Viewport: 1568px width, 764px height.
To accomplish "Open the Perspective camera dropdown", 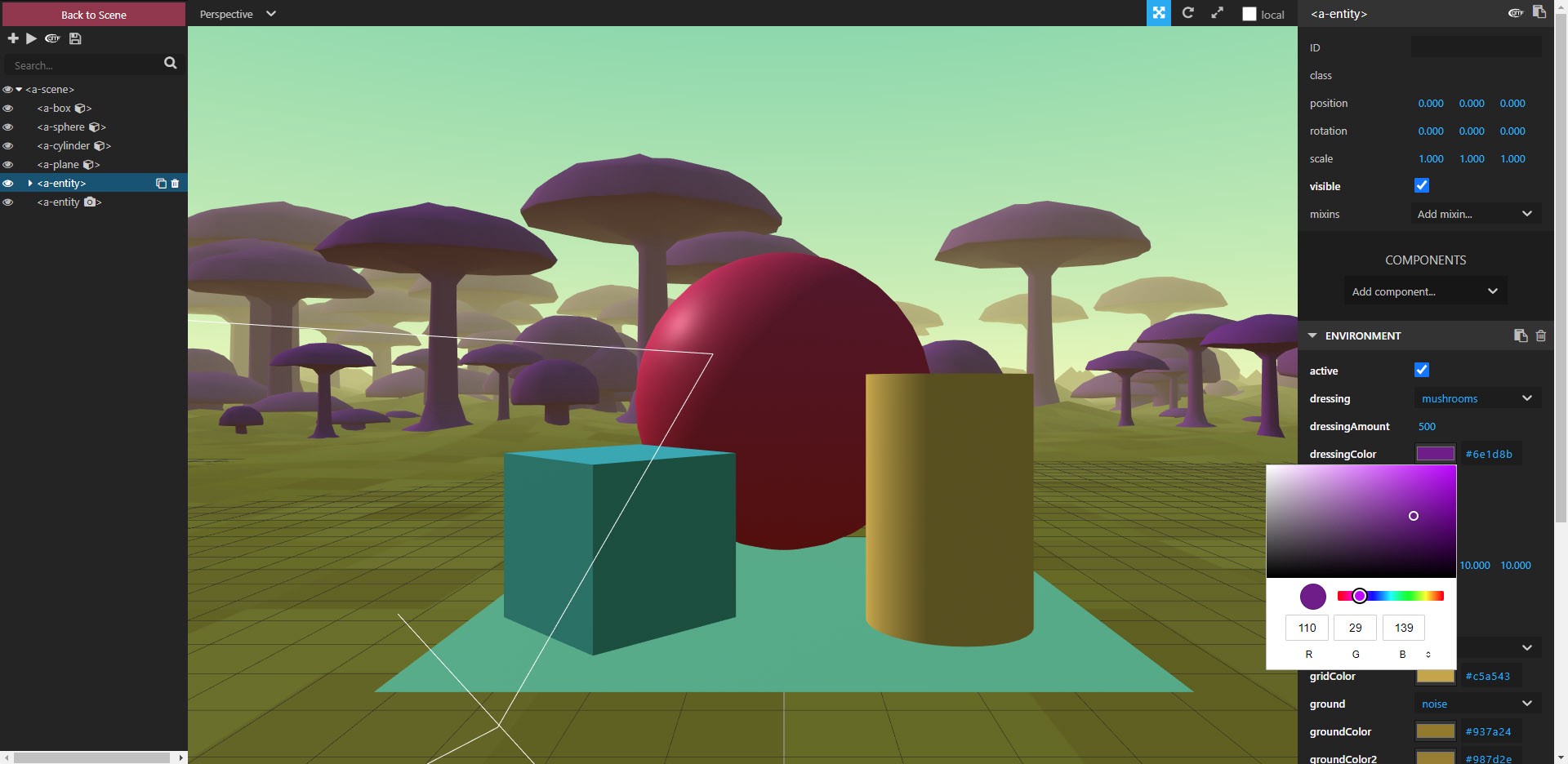I will (x=238, y=14).
